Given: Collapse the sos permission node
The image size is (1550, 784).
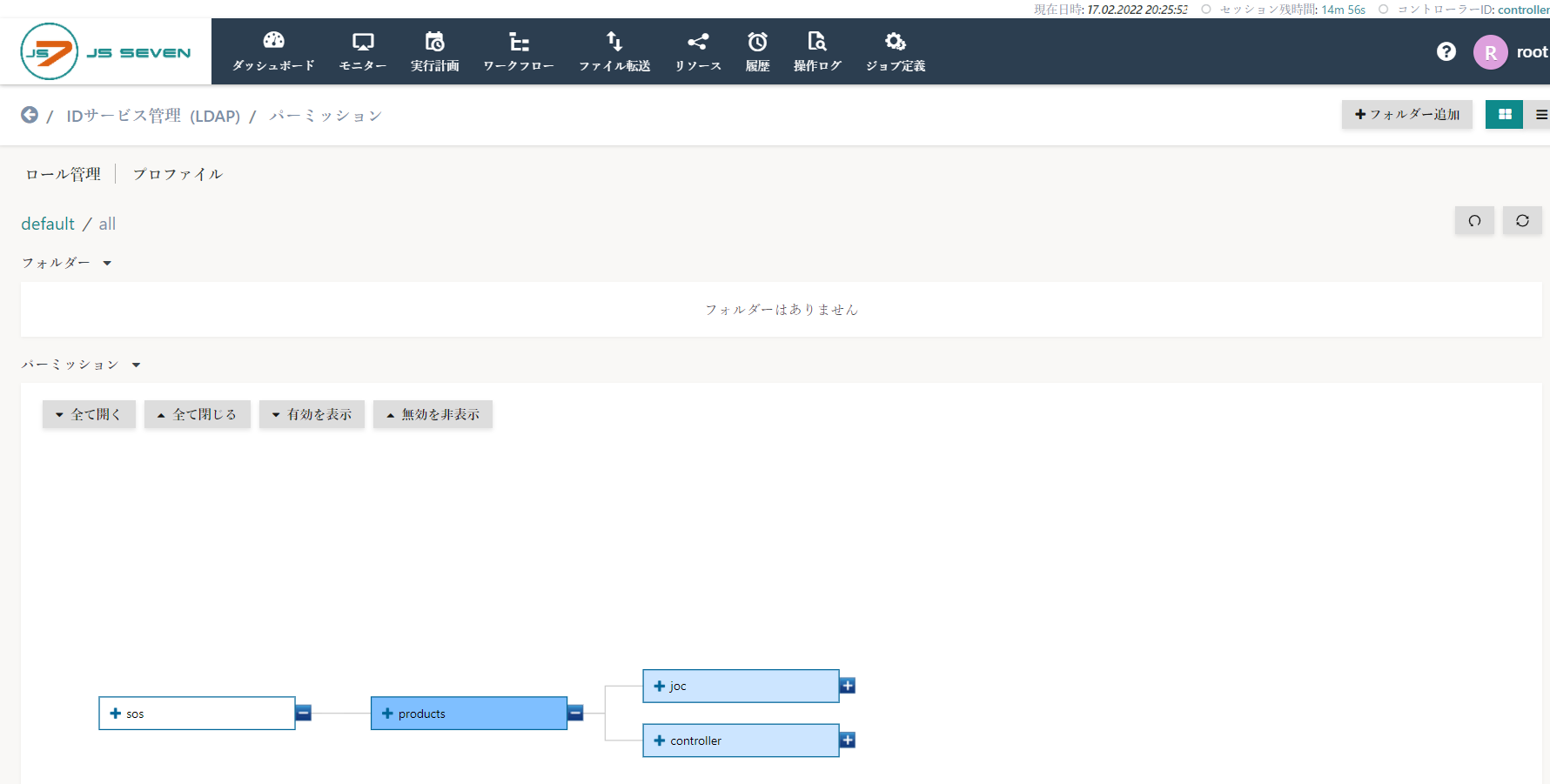Looking at the screenshot, I should pyautogui.click(x=303, y=713).
